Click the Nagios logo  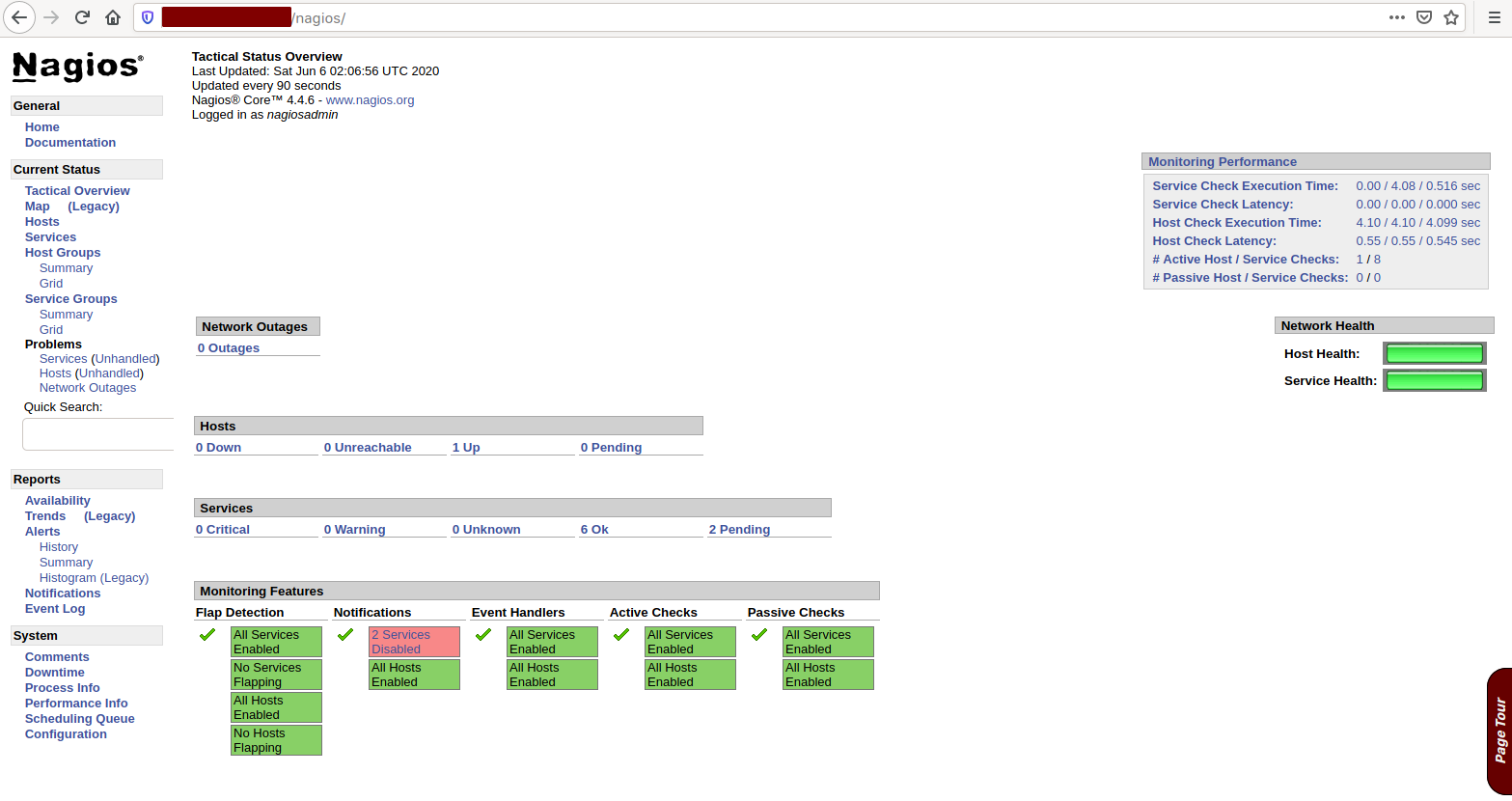click(77, 66)
